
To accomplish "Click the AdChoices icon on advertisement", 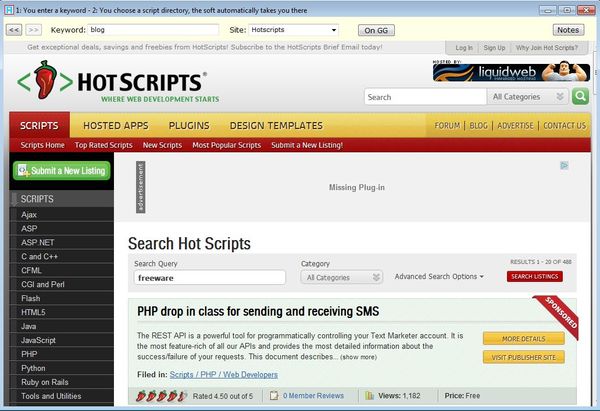I will 564,166.
